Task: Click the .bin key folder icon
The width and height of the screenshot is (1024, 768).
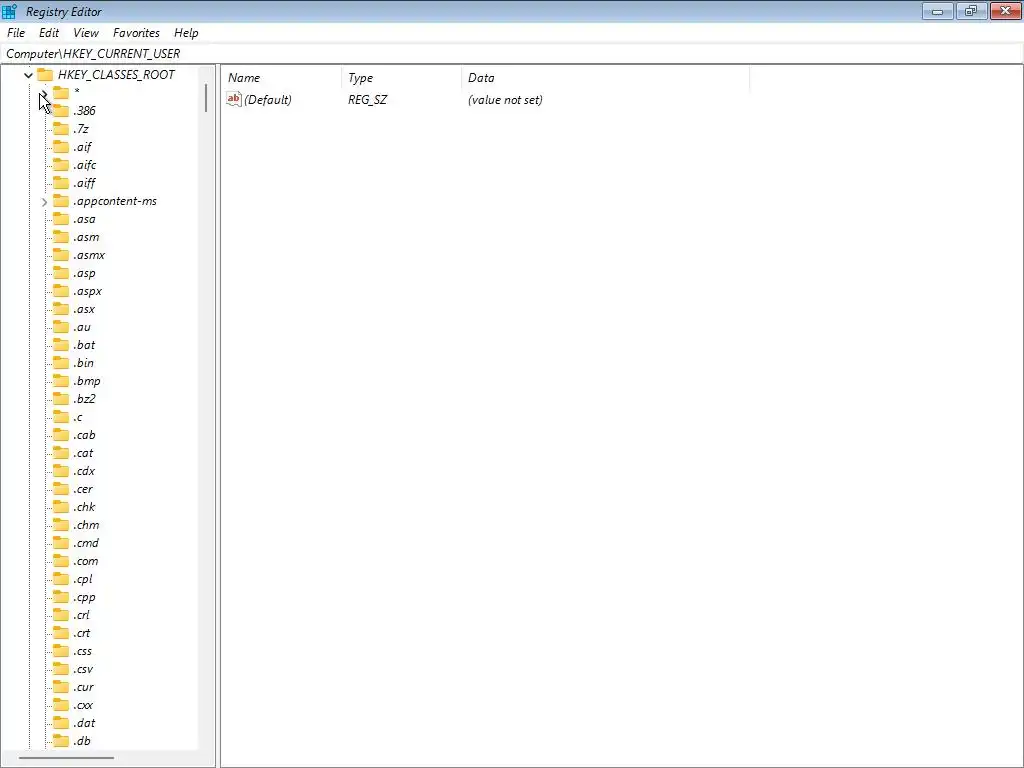Action: (61, 362)
